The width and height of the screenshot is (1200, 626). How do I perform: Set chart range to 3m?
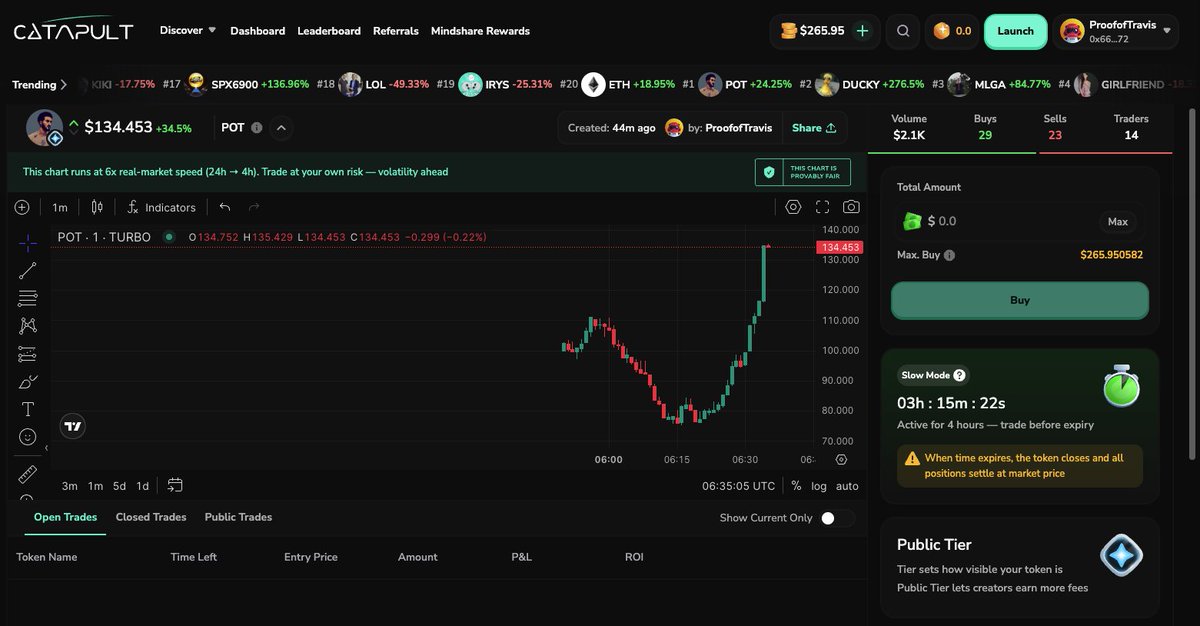click(x=70, y=486)
